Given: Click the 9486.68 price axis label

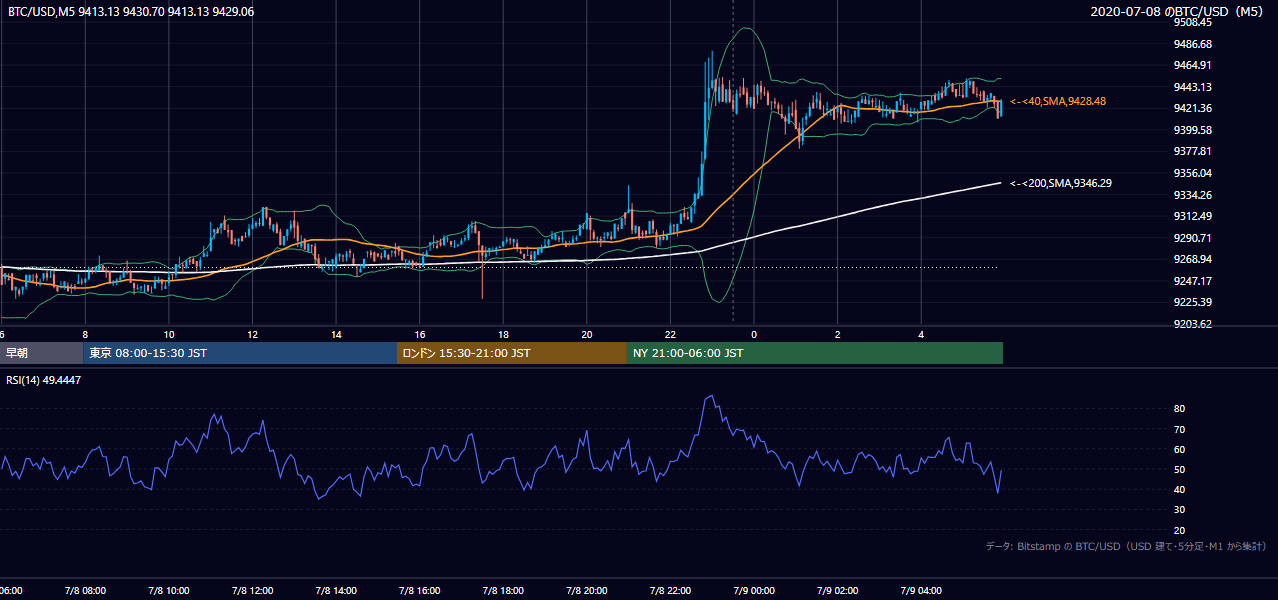Looking at the screenshot, I should click(1193, 44).
